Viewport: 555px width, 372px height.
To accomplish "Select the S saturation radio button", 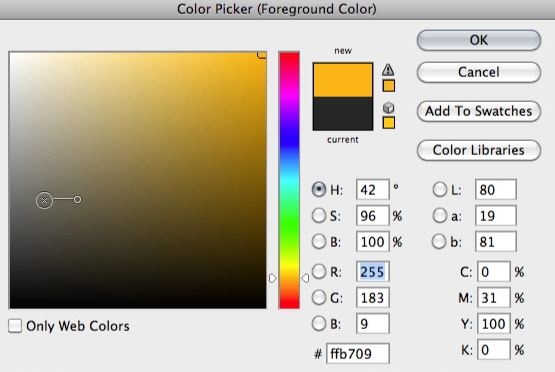I will pyautogui.click(x=319, y=216).
